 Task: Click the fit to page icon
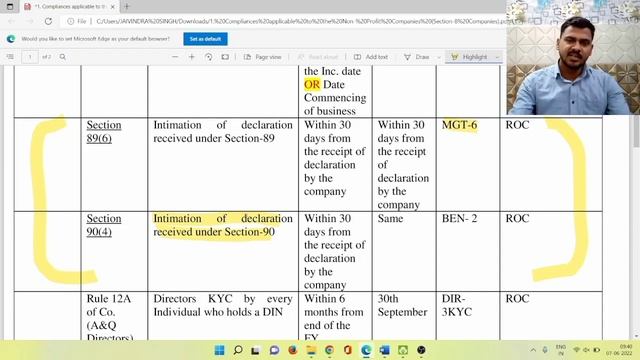[x=225, y=57]
